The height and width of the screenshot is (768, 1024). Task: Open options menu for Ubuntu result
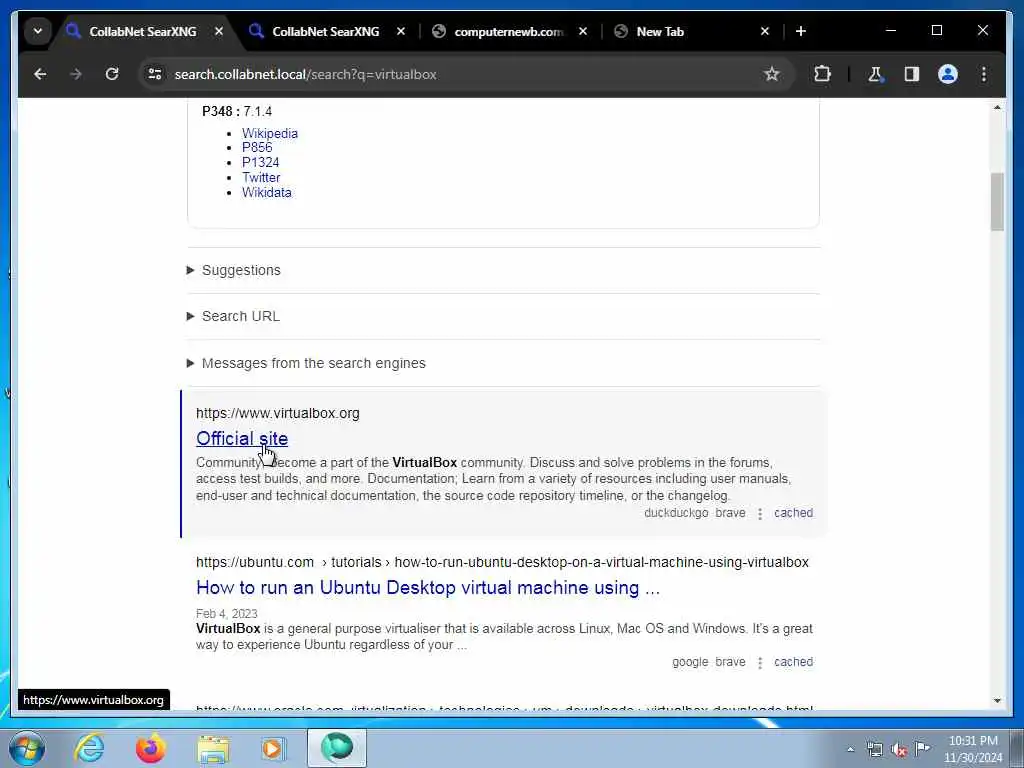click(760, 663)
